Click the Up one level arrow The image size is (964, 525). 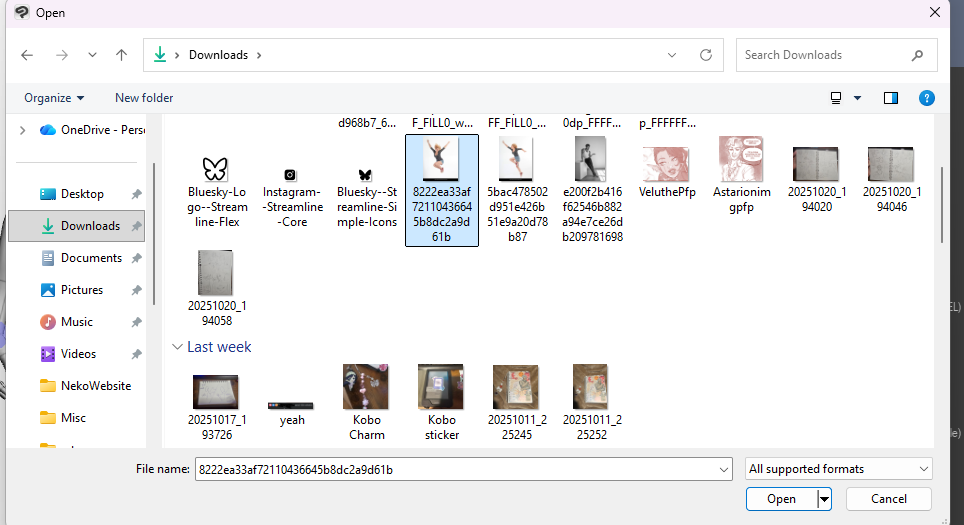click(121, 55)
